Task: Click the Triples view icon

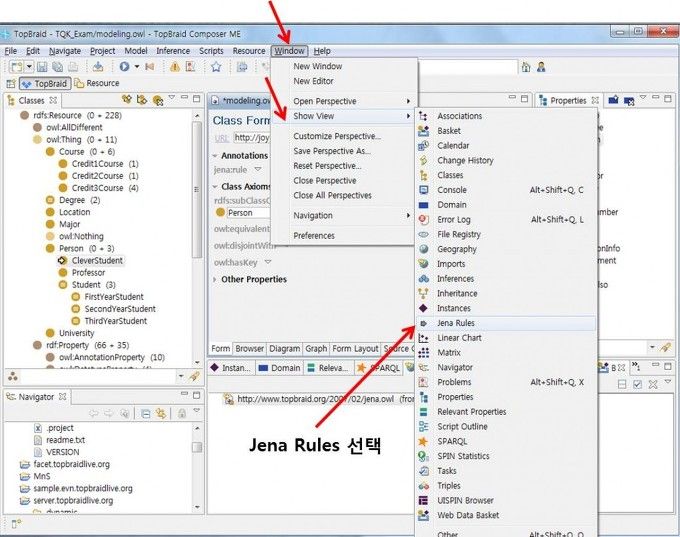Action: pyautogui.click(x=423, y=486)
